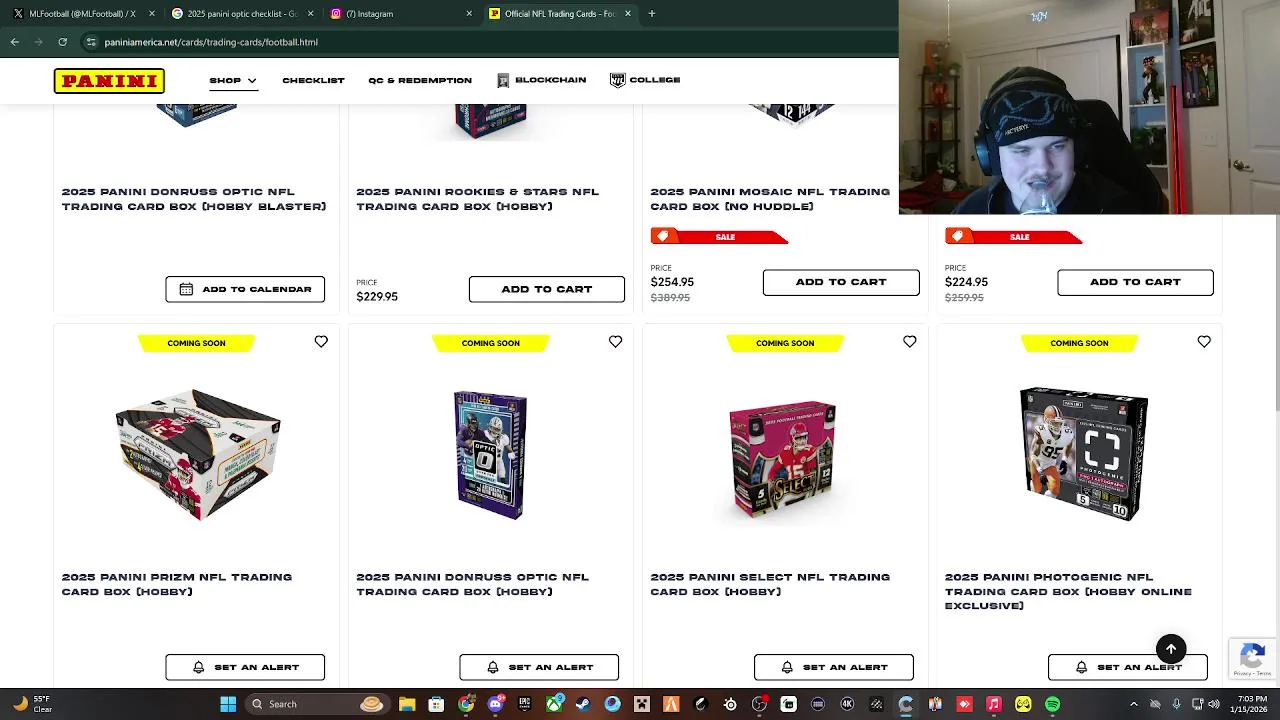Switch to the Instagram browser tab

coord(400,14)
